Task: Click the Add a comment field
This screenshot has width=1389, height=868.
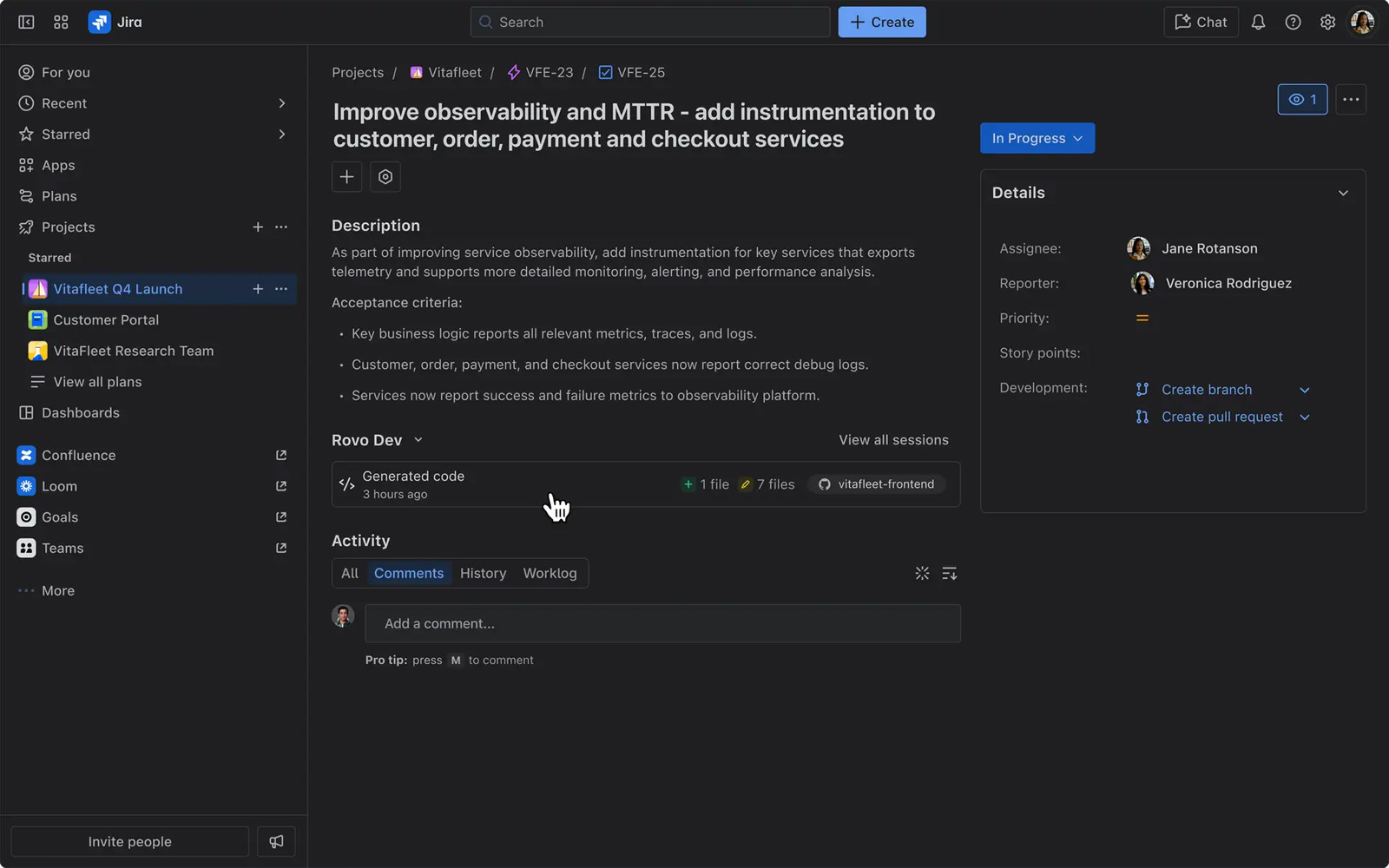Action: [662, 623]
